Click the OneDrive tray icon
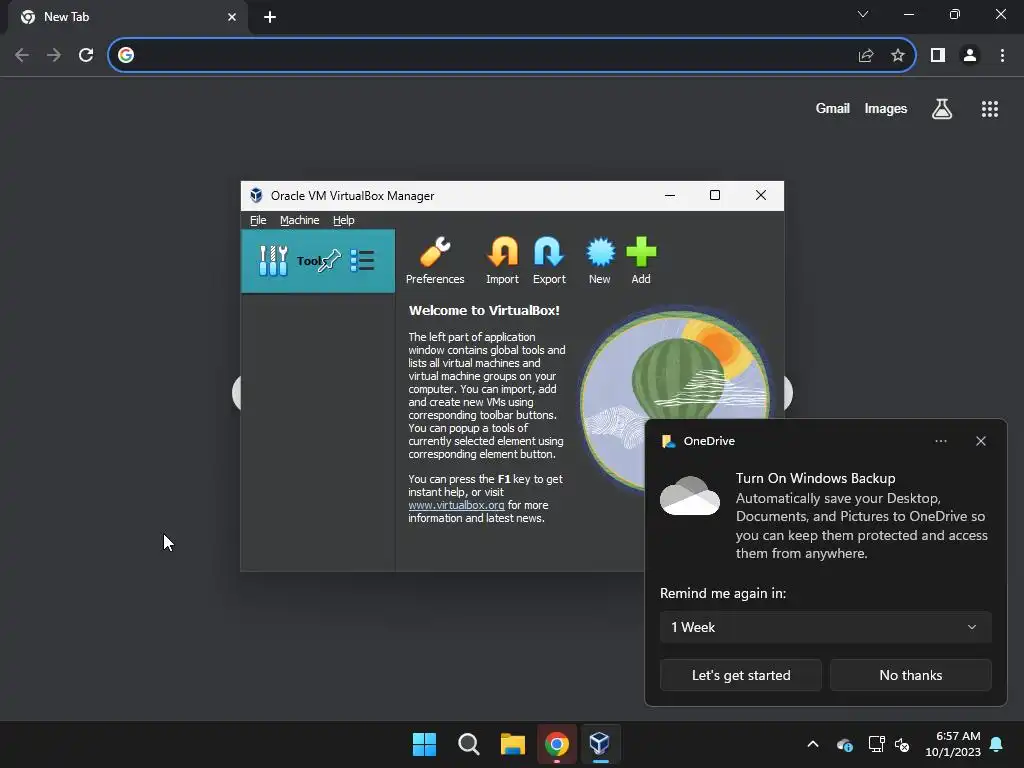This screenshot has height=768, width=1024. click(844, 744)
